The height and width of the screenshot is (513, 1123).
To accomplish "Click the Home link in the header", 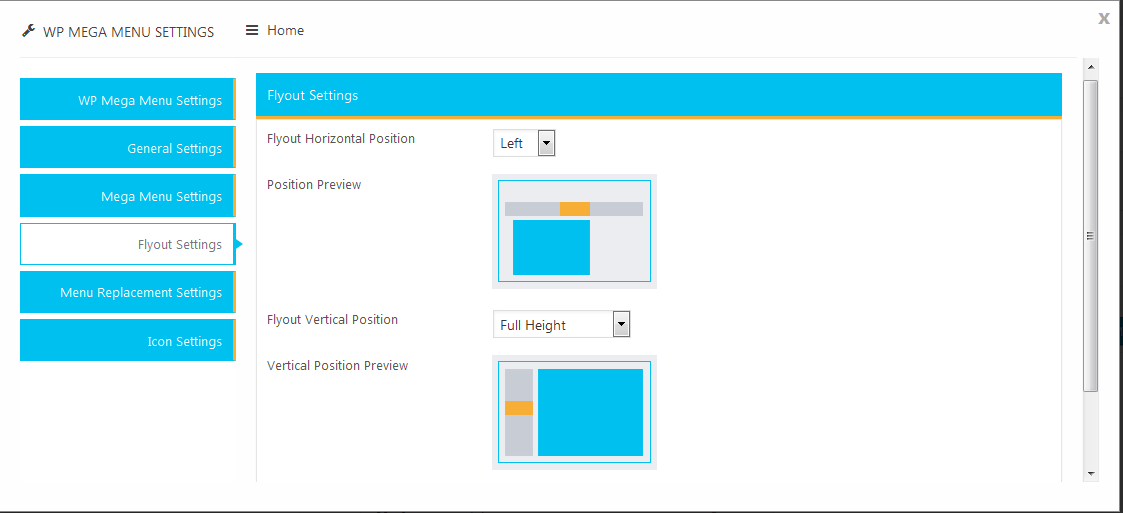I will 285,30.
